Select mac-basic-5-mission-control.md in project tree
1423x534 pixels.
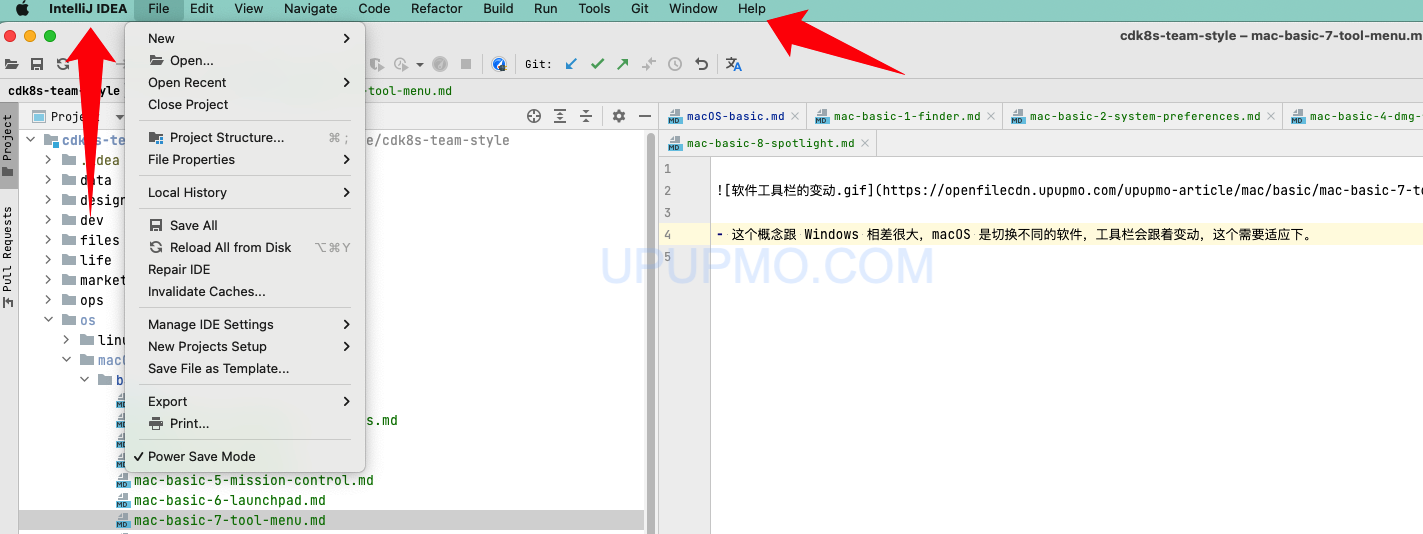click(x=254, y=480)
